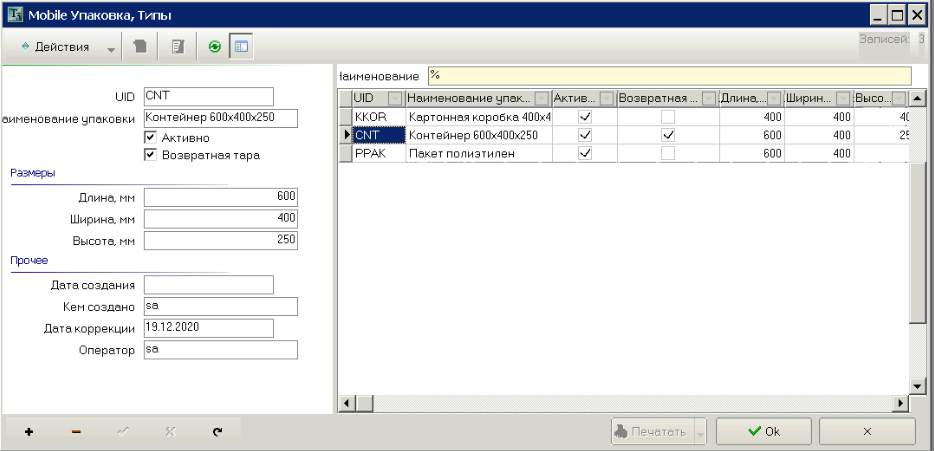
Task: Maximize the Mobile Упаковка window
Action: (x=898, y=14)
